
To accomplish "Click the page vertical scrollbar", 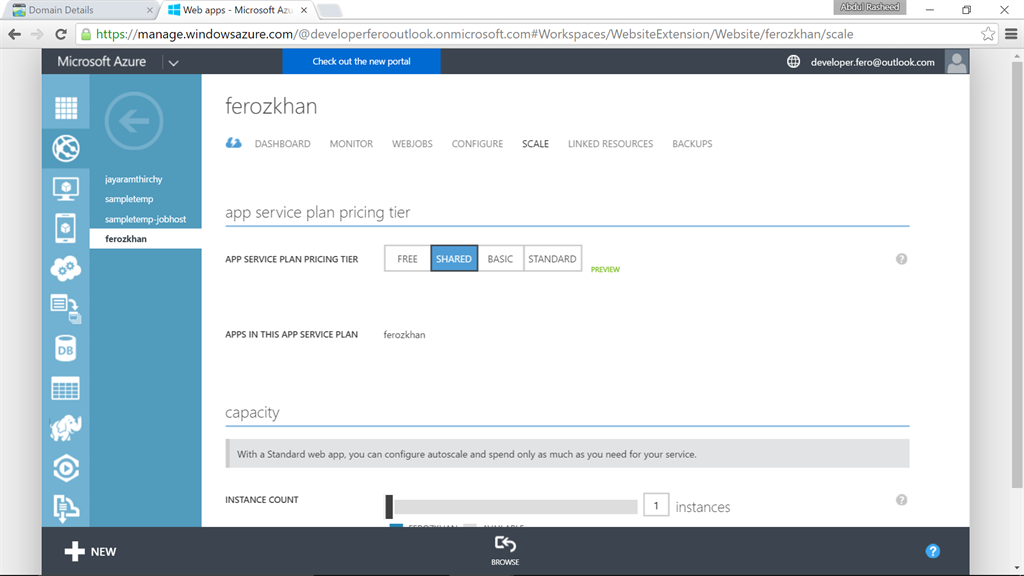I will point(1017,274).
